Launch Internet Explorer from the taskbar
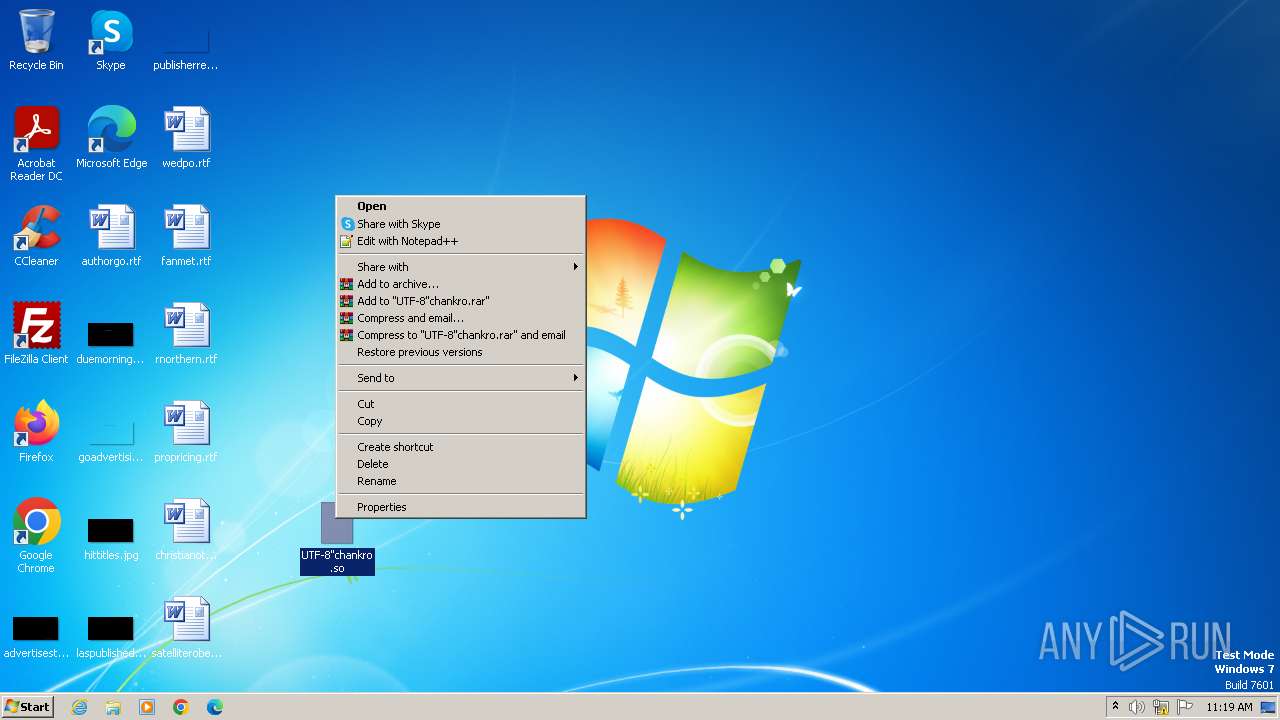Image resolution: width=1280 pixels, height=720 pixels. (79, 707)
